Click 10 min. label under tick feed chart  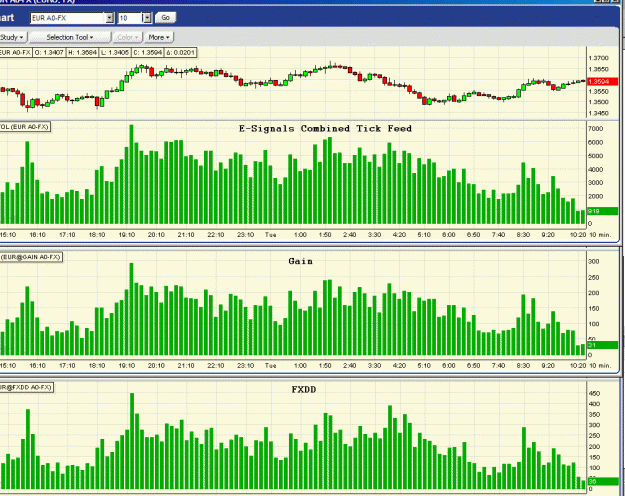click(600, 235)
